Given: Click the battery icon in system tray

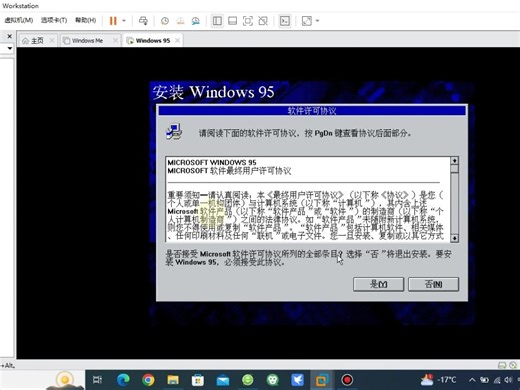Looking at the screenshot, I should (x=484, y=380).
